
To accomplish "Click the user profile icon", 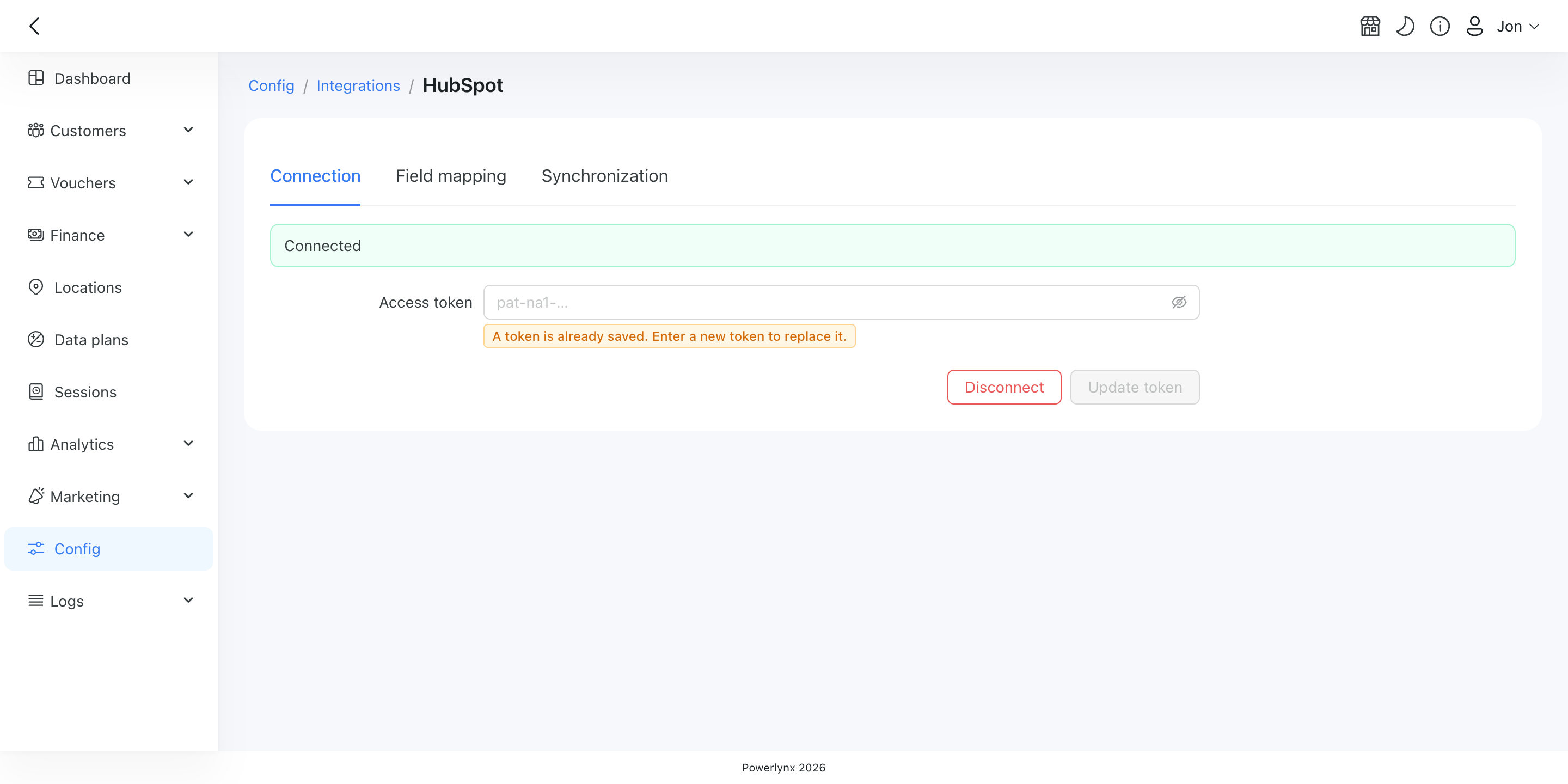I will pyautogui.click(x=1474, y=26).
